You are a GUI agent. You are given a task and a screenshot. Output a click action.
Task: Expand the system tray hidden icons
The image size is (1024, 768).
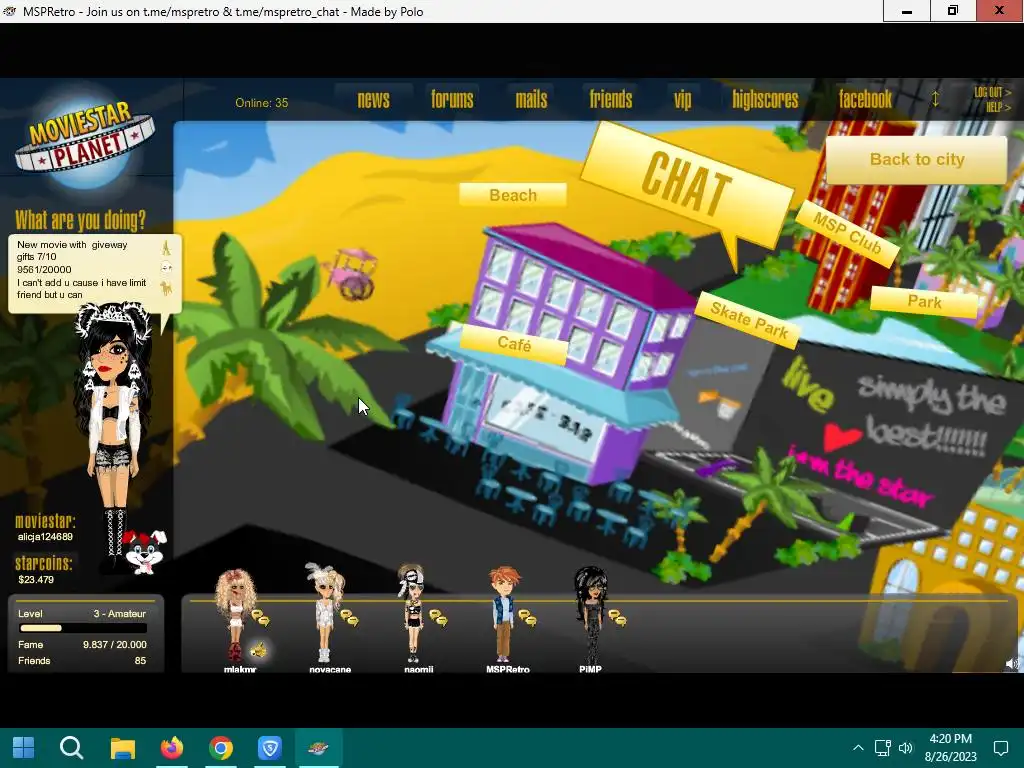pos(858,748)
